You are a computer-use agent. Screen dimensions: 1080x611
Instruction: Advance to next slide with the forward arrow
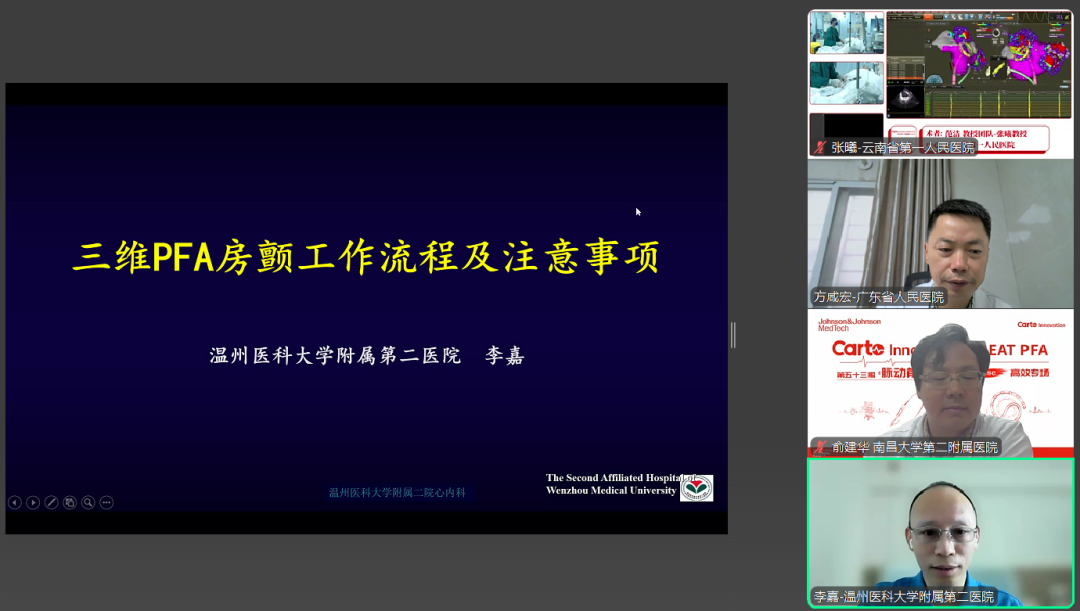(x=33, y=502)
